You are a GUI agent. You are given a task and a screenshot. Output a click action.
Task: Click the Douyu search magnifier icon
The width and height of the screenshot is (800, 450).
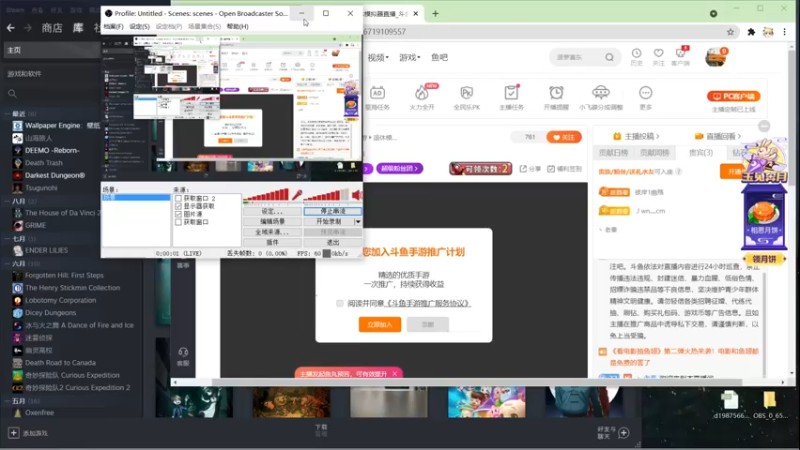[609, 57]
